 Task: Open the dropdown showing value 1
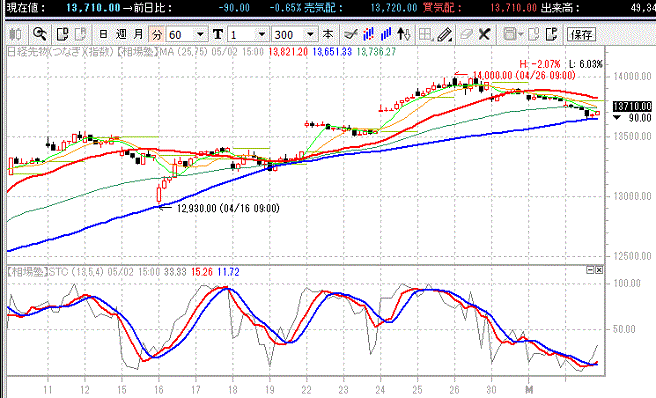(248, 34)
